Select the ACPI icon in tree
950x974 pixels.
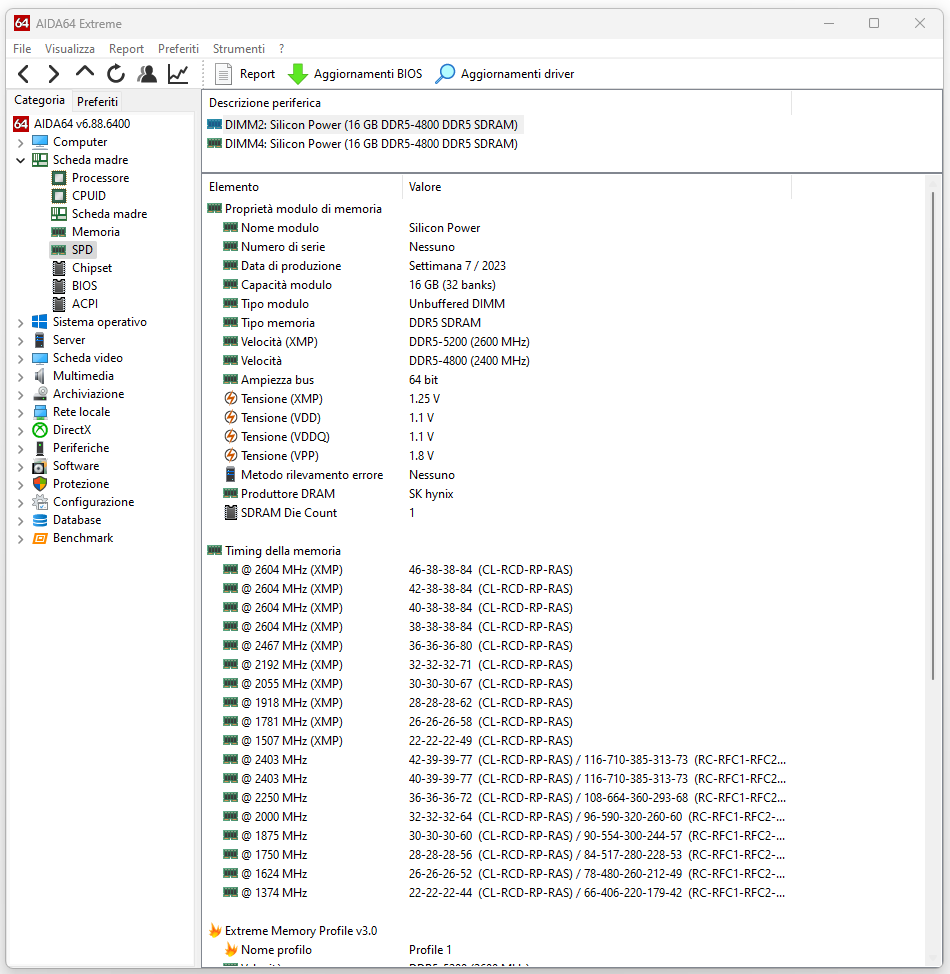[59, 304]
